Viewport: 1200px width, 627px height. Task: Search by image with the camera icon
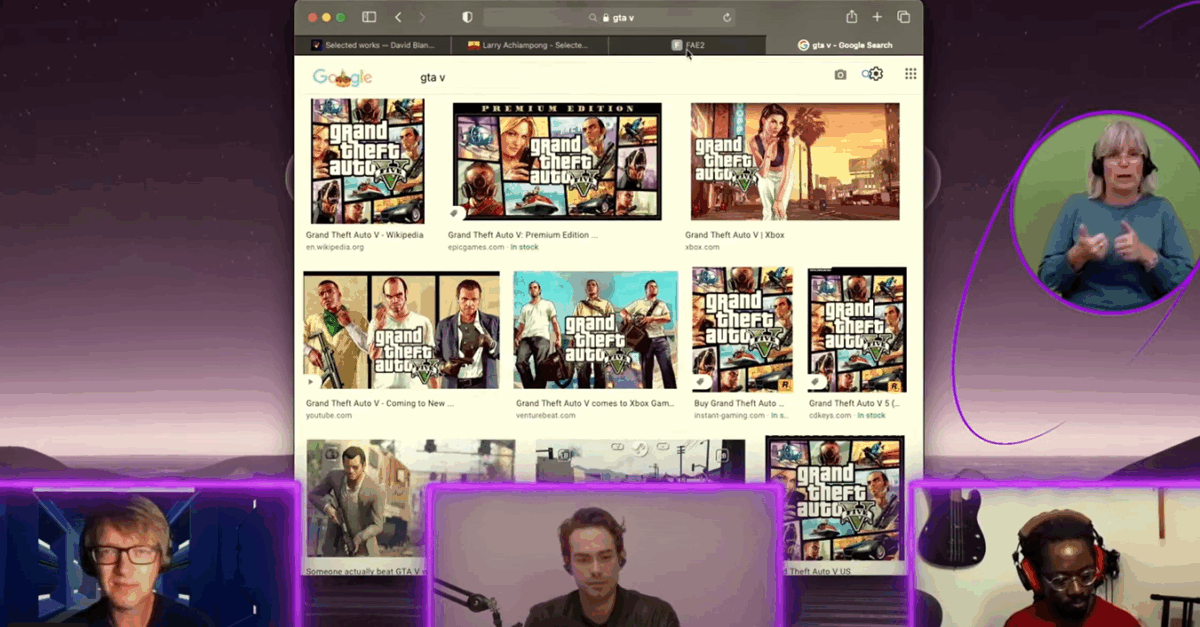tap(840, 75)
